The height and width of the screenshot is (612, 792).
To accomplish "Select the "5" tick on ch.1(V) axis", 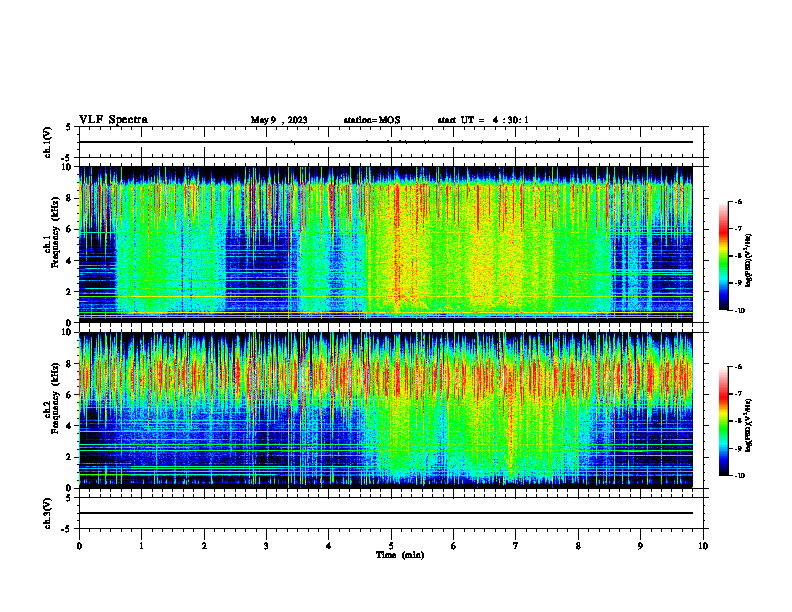I will pos(69,127).
